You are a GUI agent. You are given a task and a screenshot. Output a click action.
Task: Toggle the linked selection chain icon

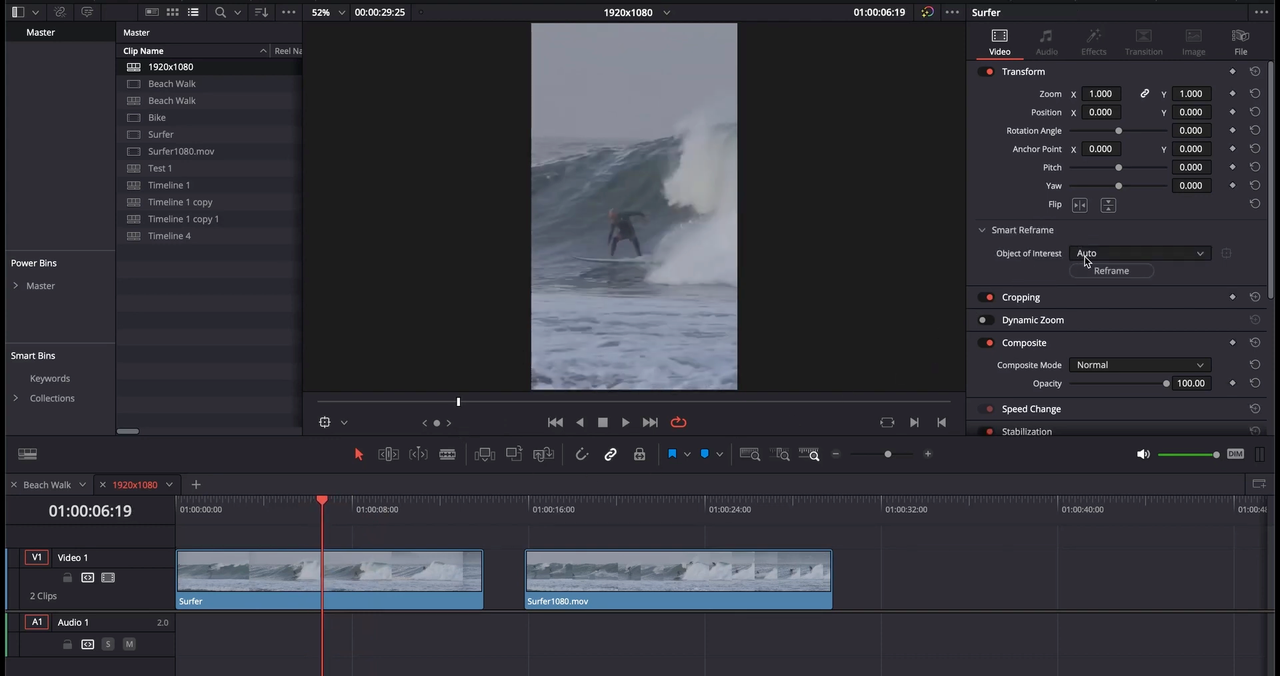(x=610, y=454)
